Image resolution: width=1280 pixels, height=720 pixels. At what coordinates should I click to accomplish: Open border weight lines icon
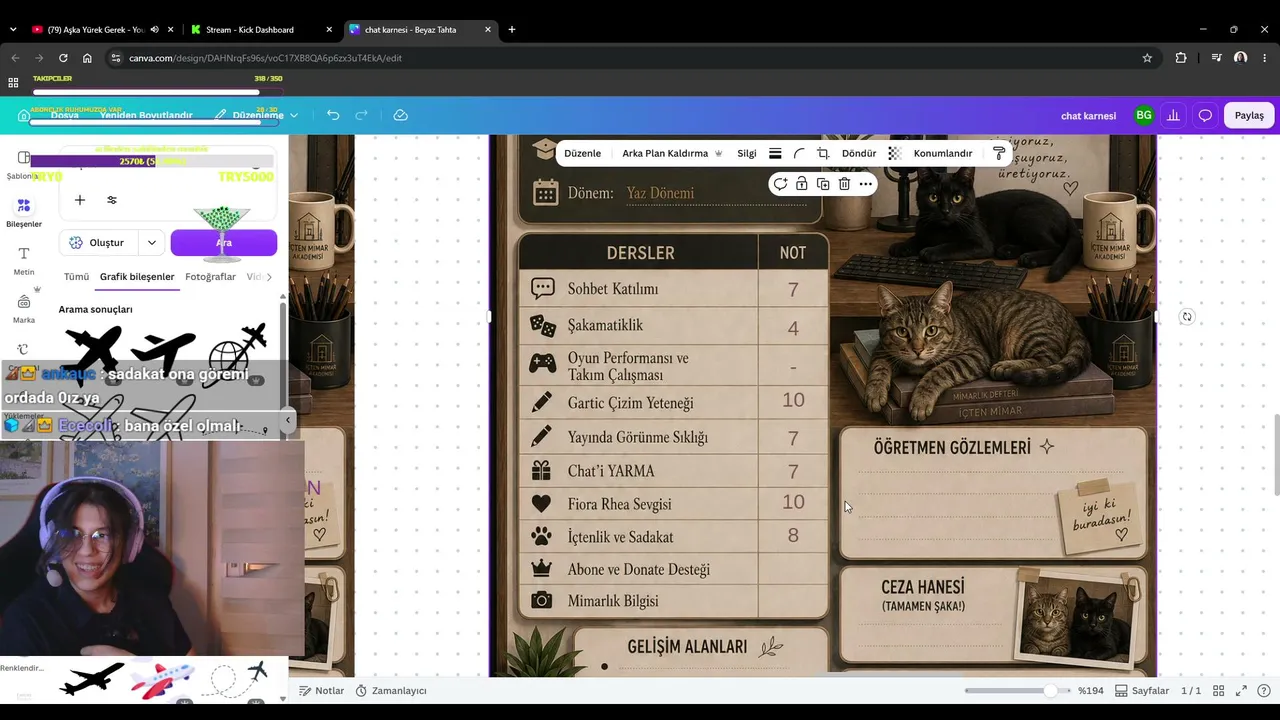click(x=775, y=153)
